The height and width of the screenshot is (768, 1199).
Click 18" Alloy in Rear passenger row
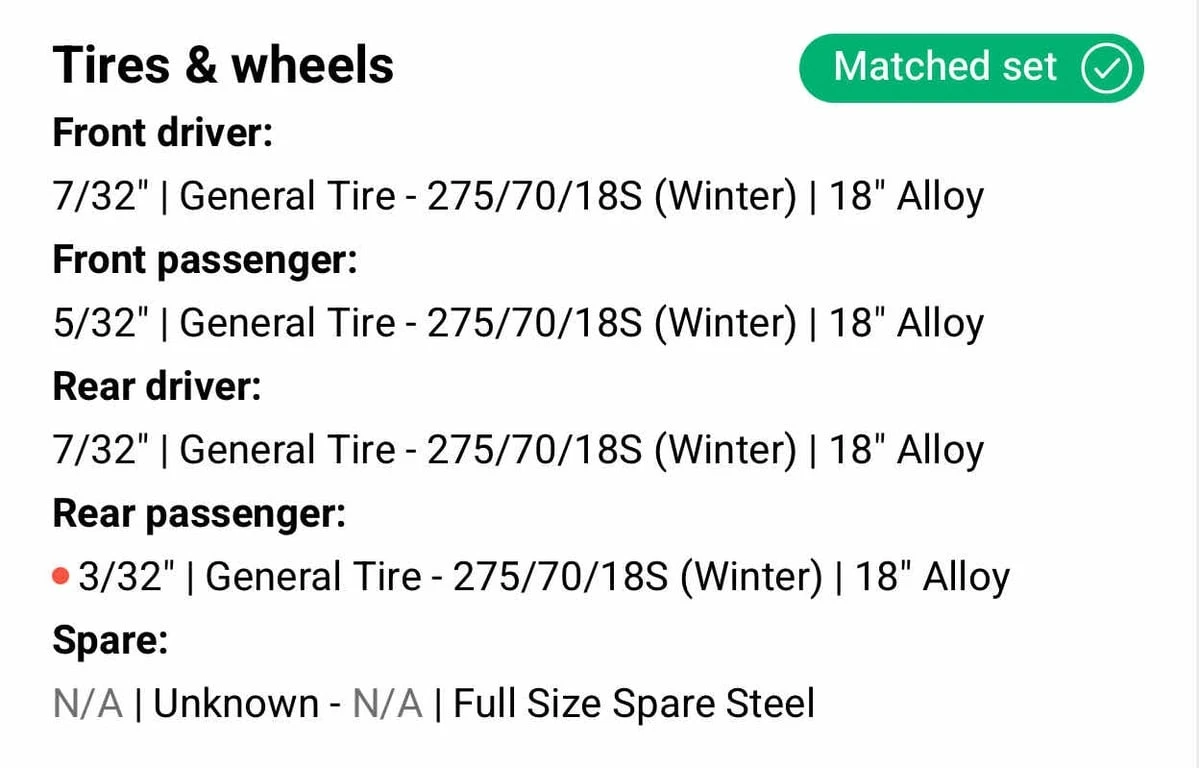coord(932,577)
